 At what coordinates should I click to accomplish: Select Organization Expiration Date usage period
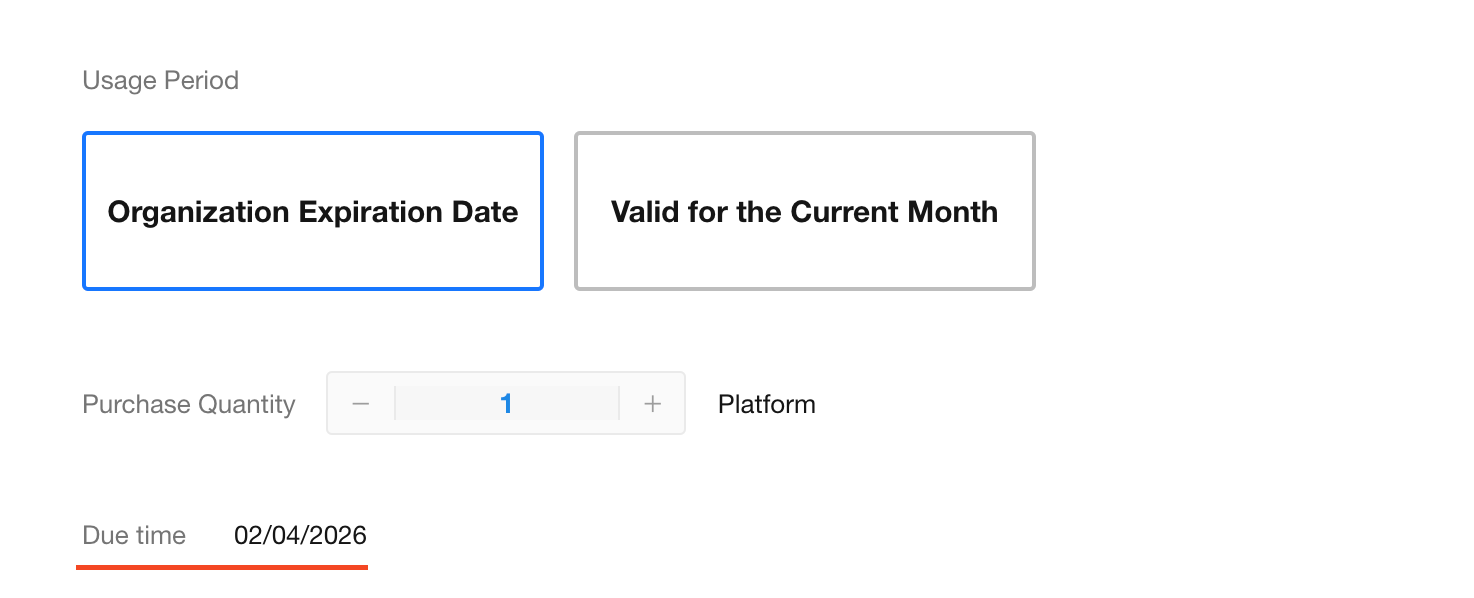pyautogui.click(x=313, y=211)
